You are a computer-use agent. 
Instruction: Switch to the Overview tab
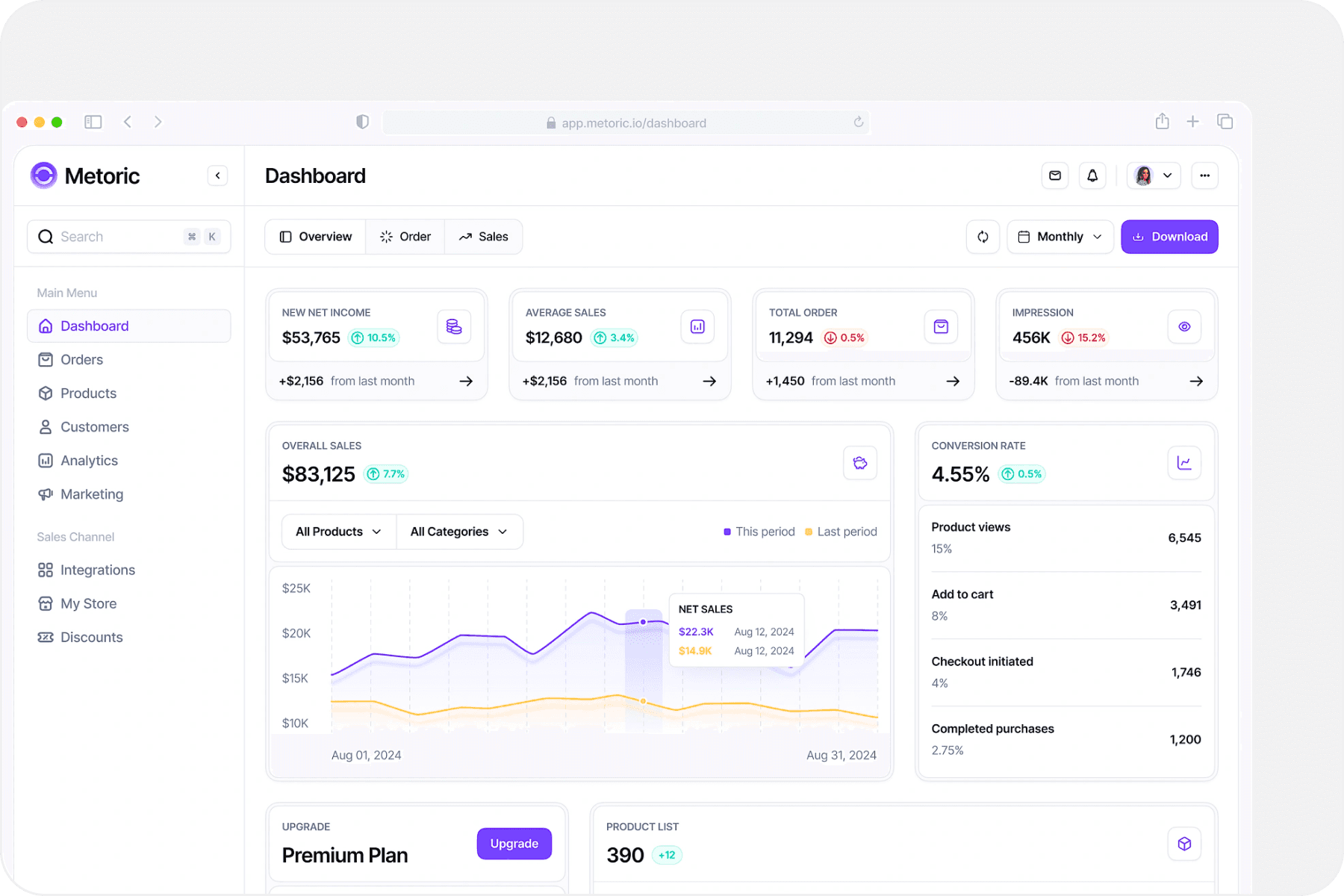[x=316, y=237]
